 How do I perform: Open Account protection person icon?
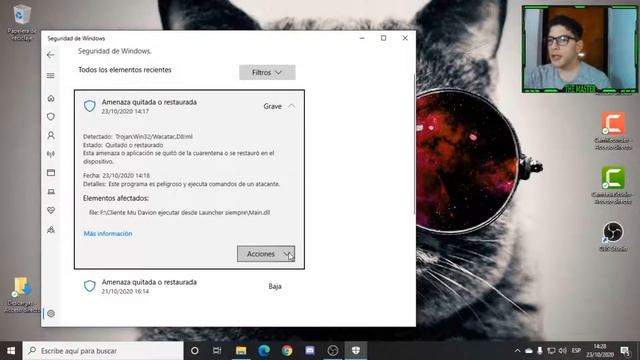click(51, 135)
